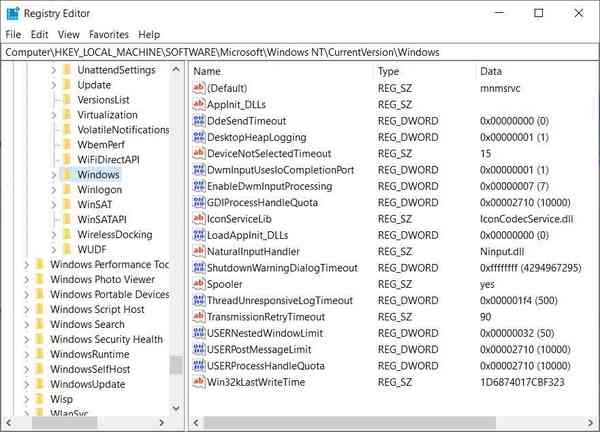Click the string icon beside NaturalInputHandler
The width and height of the screenshot is (600, 432).
[x=199, y=251]
